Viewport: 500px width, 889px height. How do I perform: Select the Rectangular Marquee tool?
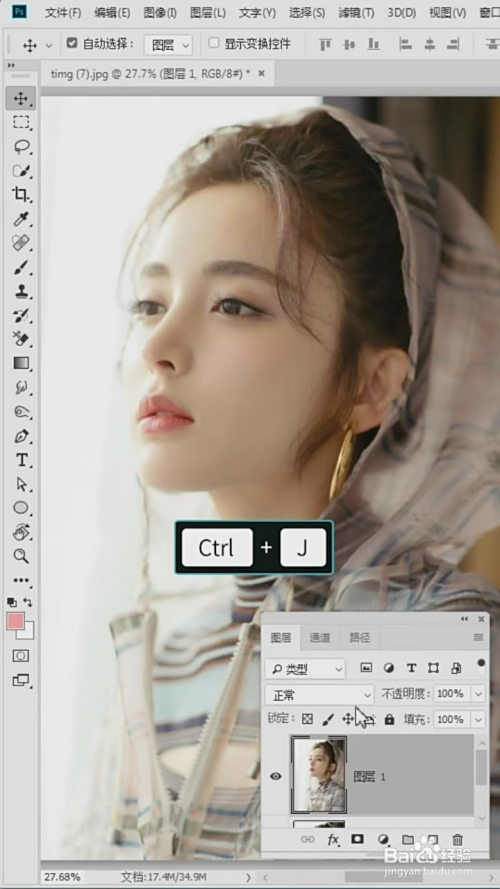[x=21, y=122]
